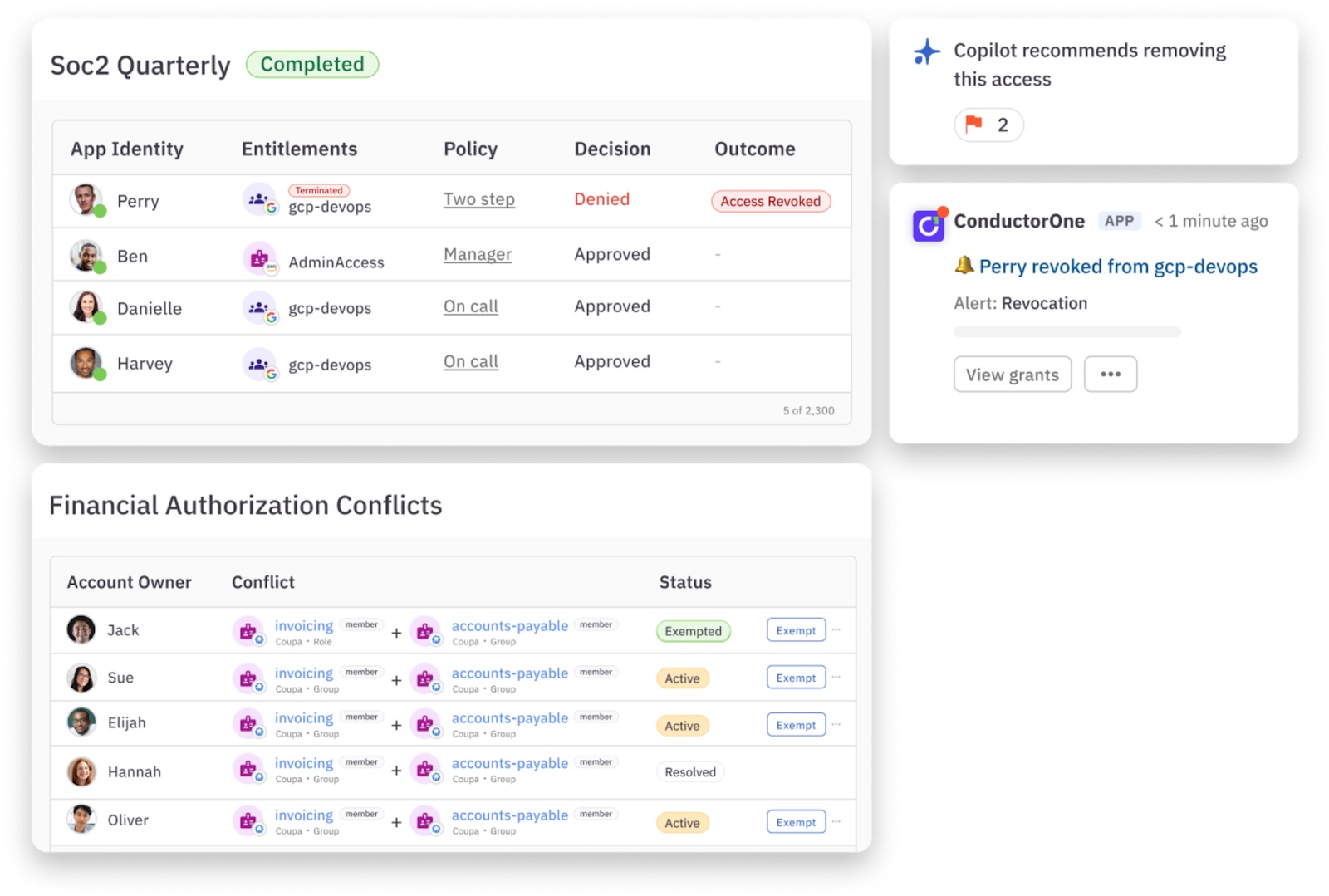
Task: Click the bell icon on the revocation alert
Action: 965,267
